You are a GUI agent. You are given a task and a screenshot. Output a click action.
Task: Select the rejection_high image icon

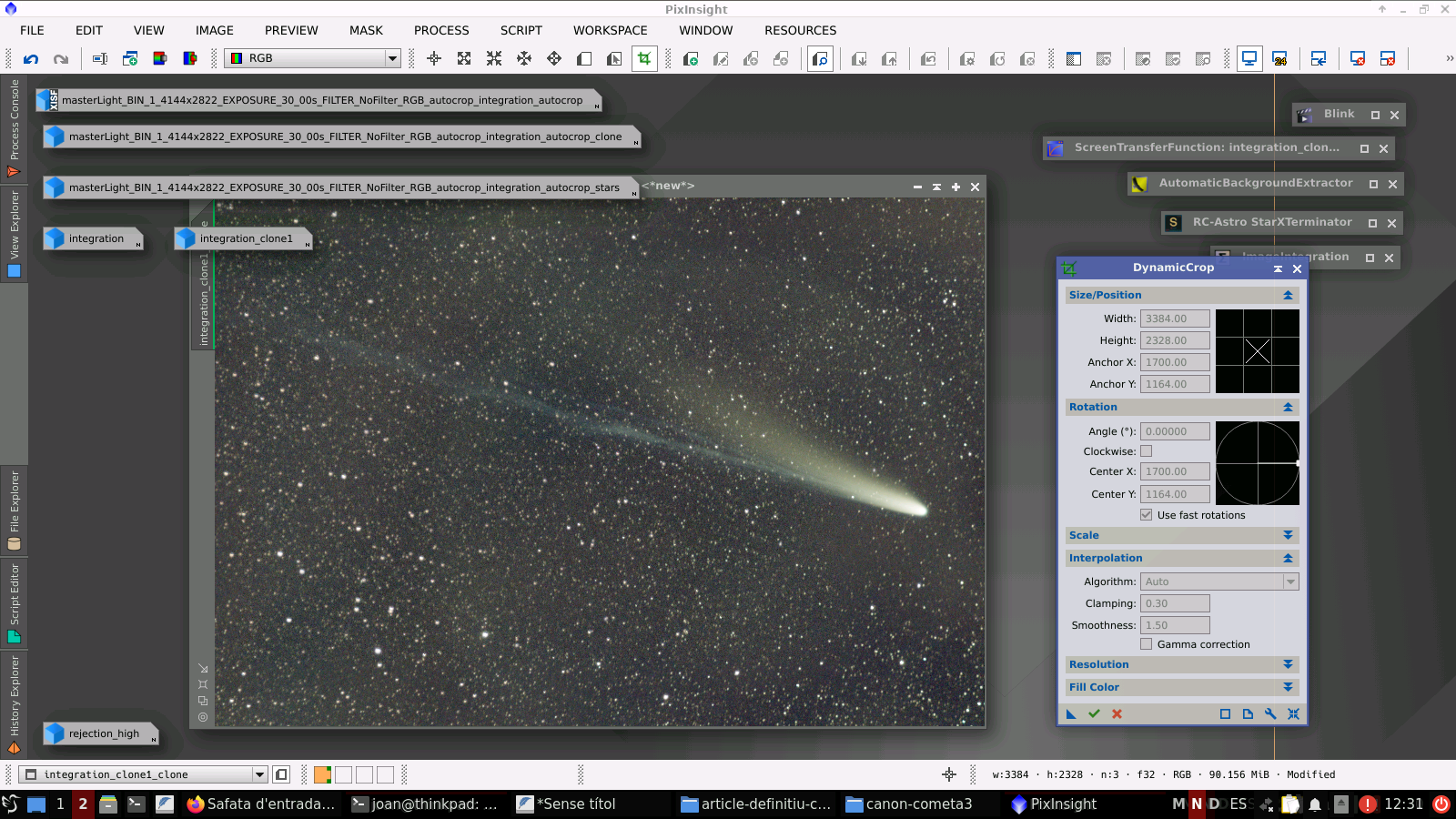[x=103, y=733]
